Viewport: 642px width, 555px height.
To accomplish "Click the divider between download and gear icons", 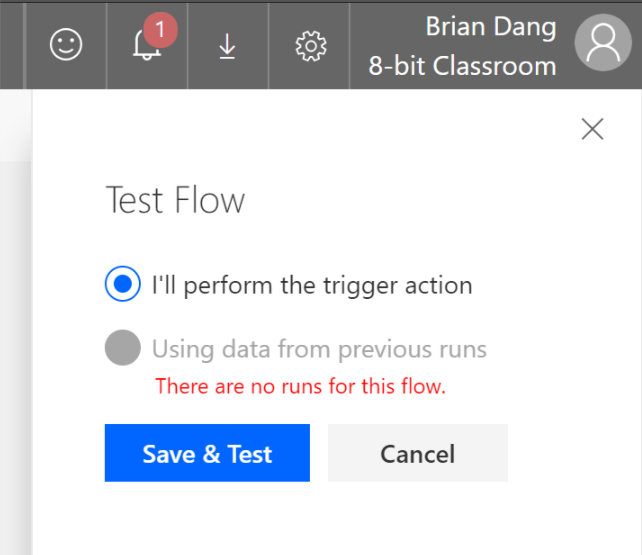I will click(x=268, y=45).
